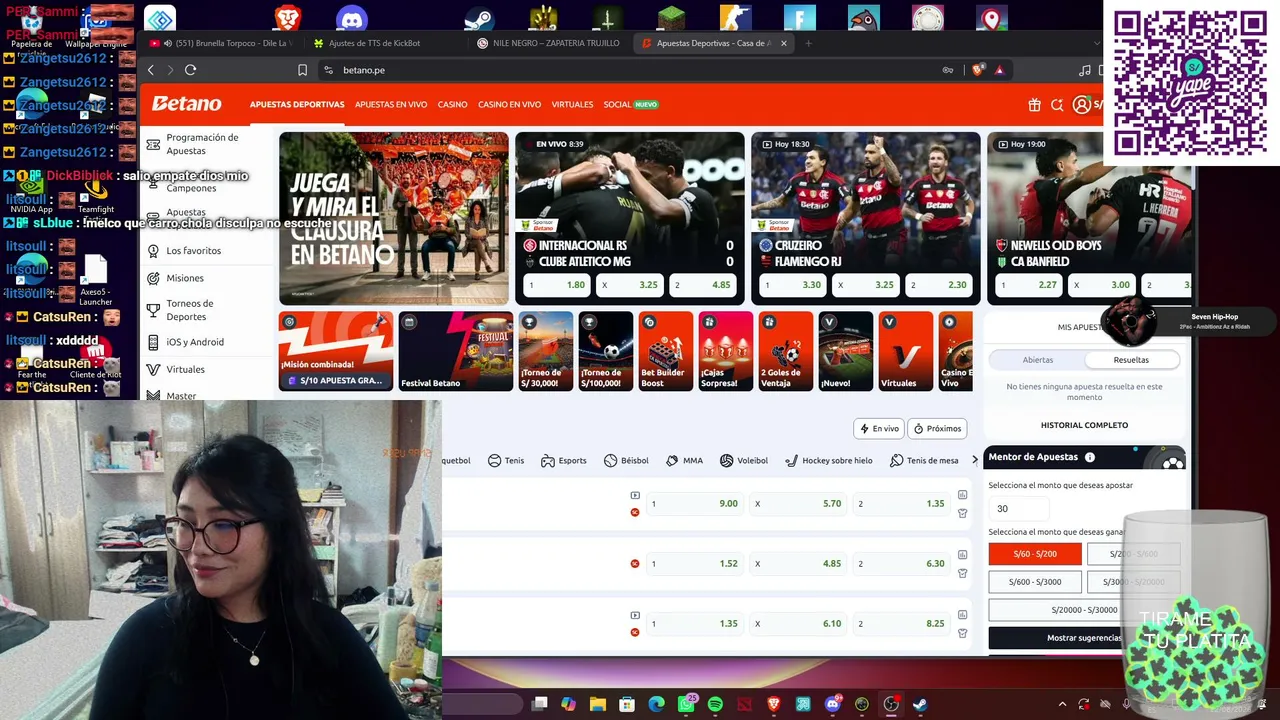The width and height of the screenshot is (1280, 720).
Task: Select the S/20000 - S/30000 winnings range
Action: 1084,610
